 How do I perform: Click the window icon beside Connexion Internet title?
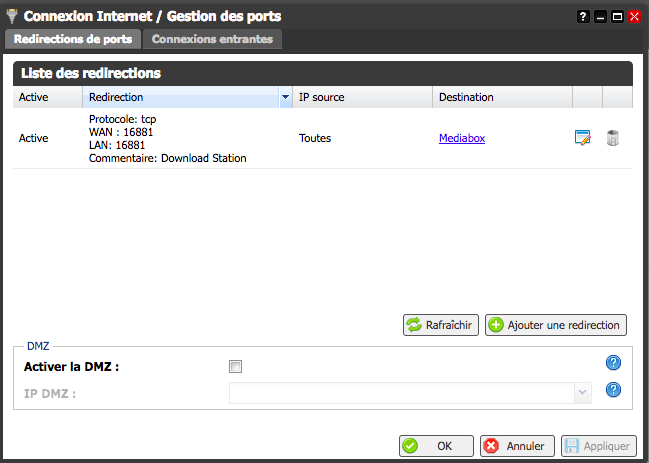tap(11, 16)
